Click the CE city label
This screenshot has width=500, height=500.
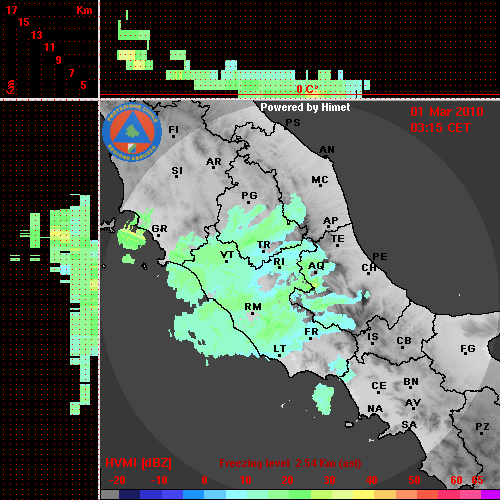coord(379,386)
